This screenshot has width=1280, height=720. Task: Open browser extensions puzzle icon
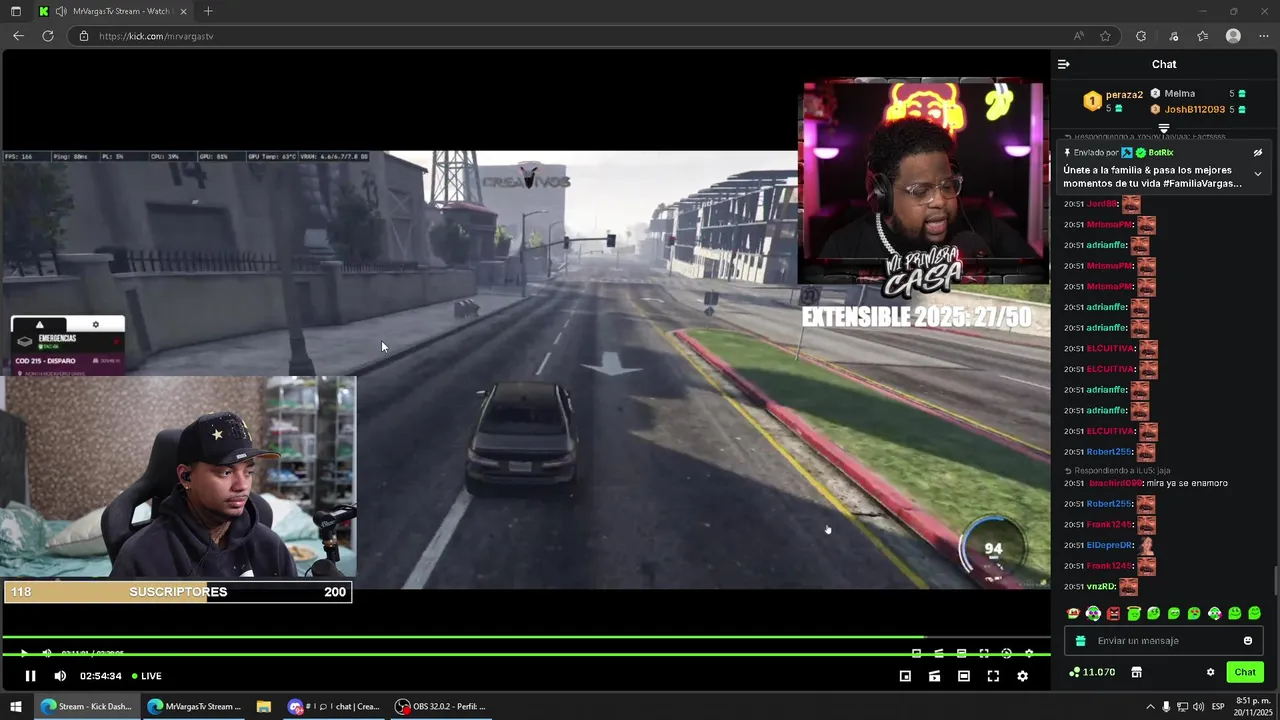tap(1141, 36)
